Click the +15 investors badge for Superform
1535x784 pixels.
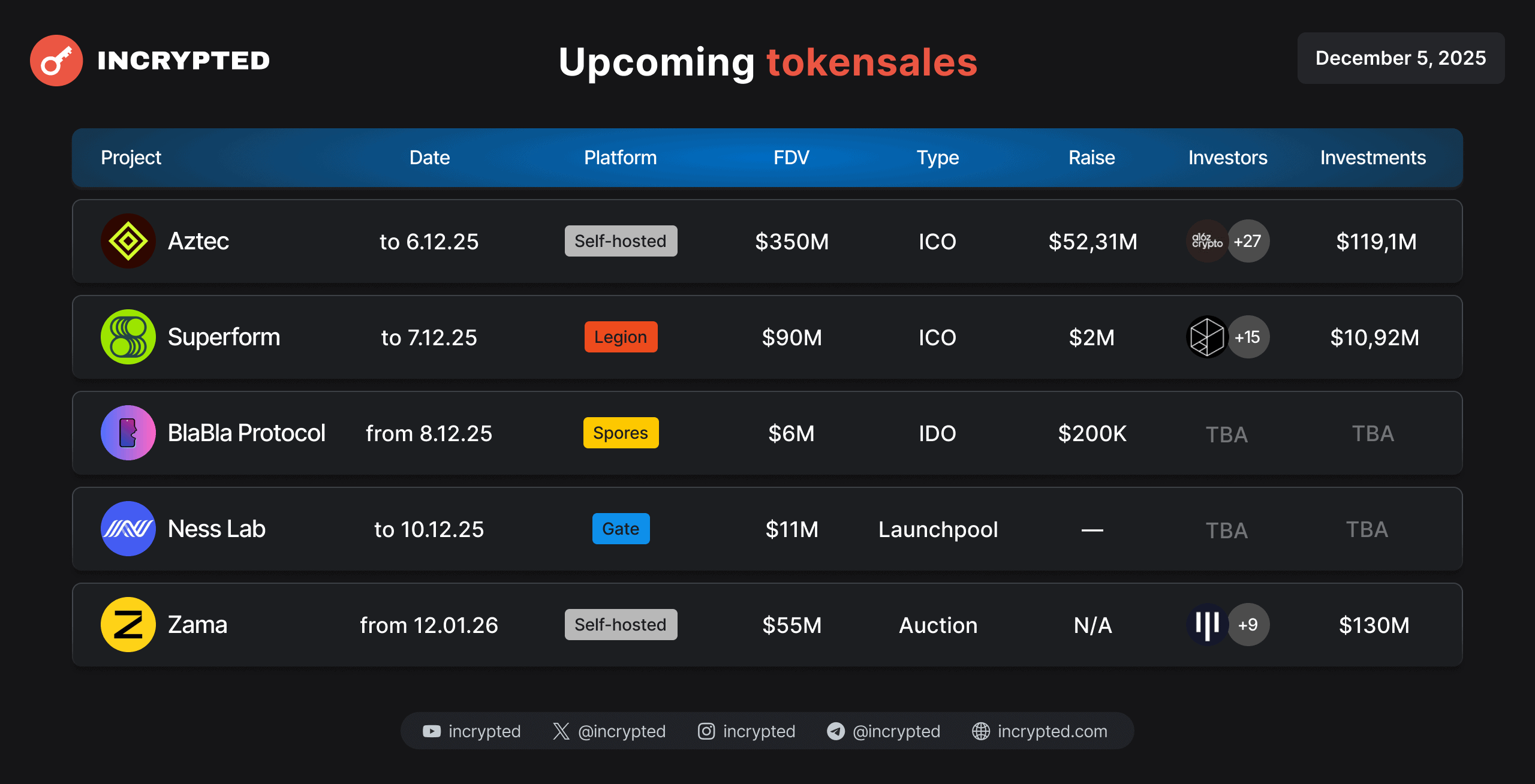point(1248,337)
